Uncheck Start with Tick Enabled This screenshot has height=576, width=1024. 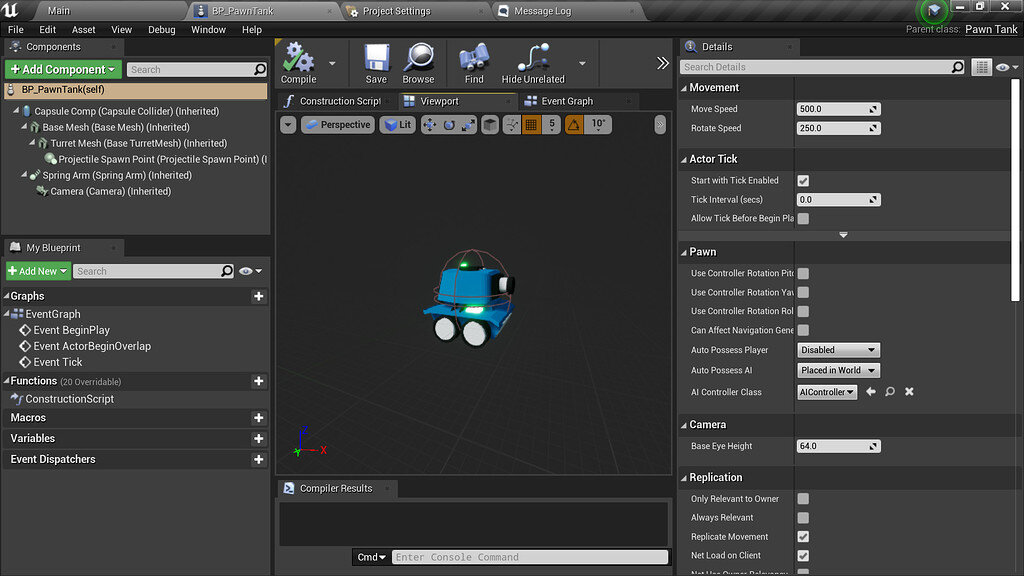tap(803, 180)
